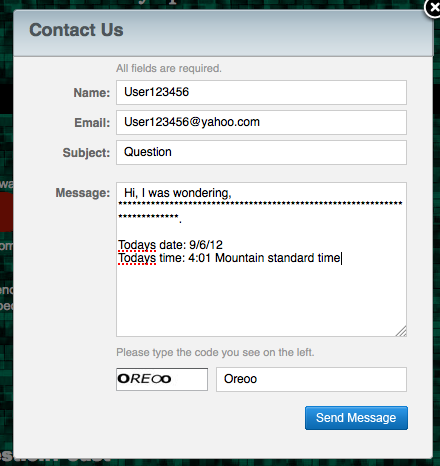
Task: Focus the Name field containing User123456
Action: (261, 92)
